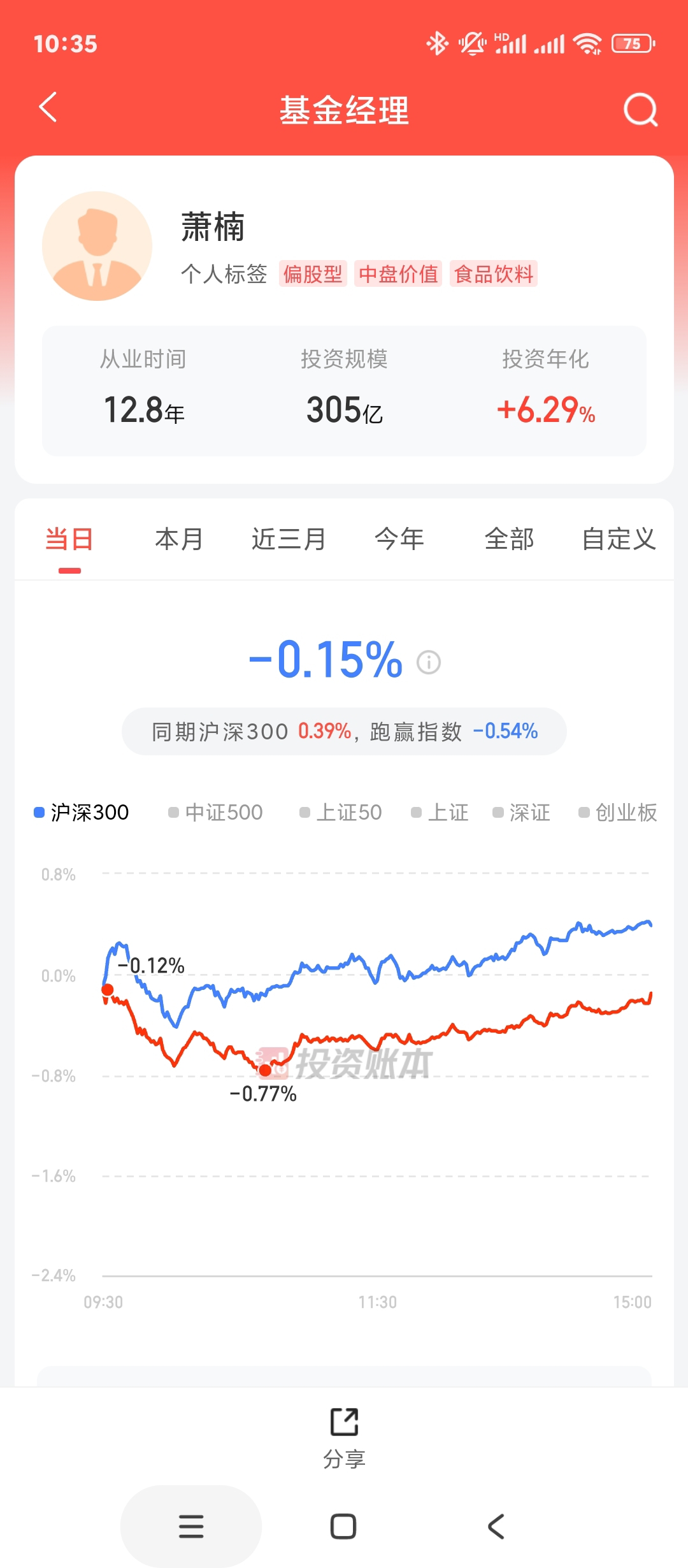Image resolution: width=688 pixels, height=1568 pixels.
Task: Switch comparison to 创业板 index
Action: coord(618,812)
